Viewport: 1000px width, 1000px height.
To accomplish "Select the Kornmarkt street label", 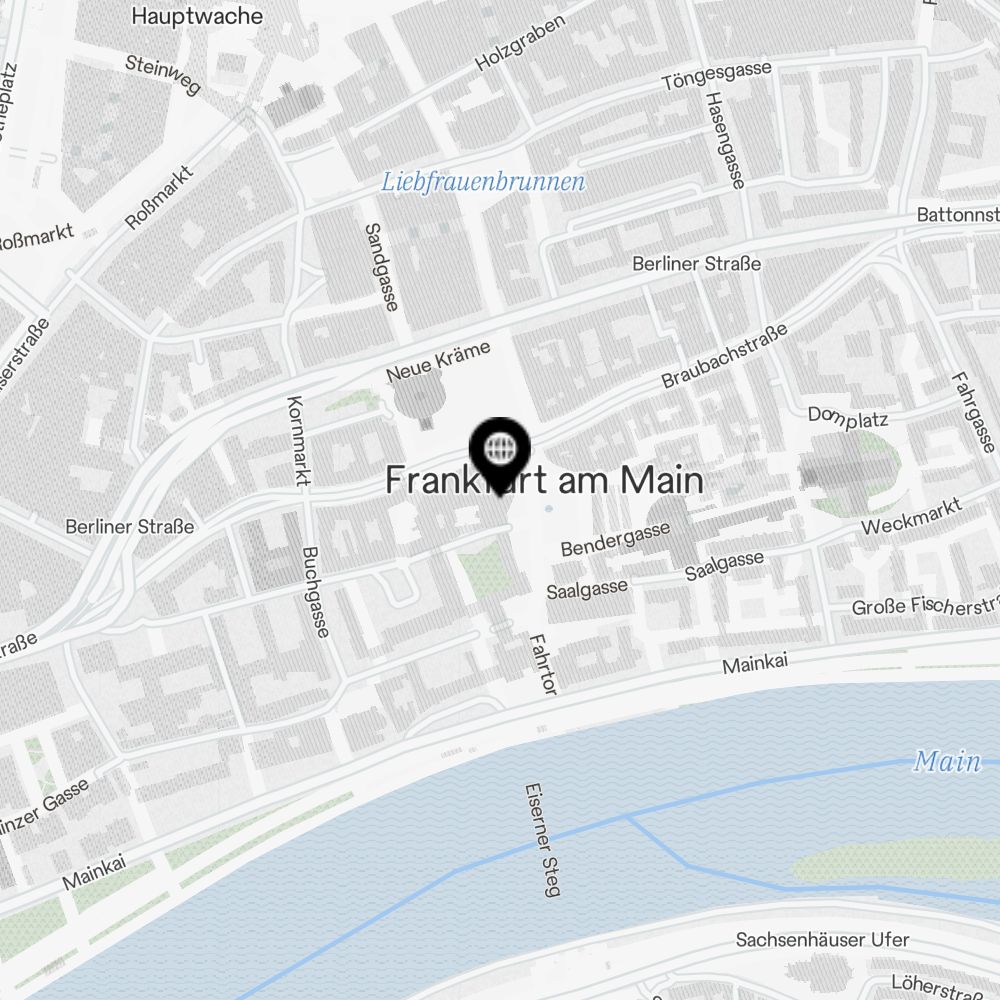I will [x=298, y=441].
